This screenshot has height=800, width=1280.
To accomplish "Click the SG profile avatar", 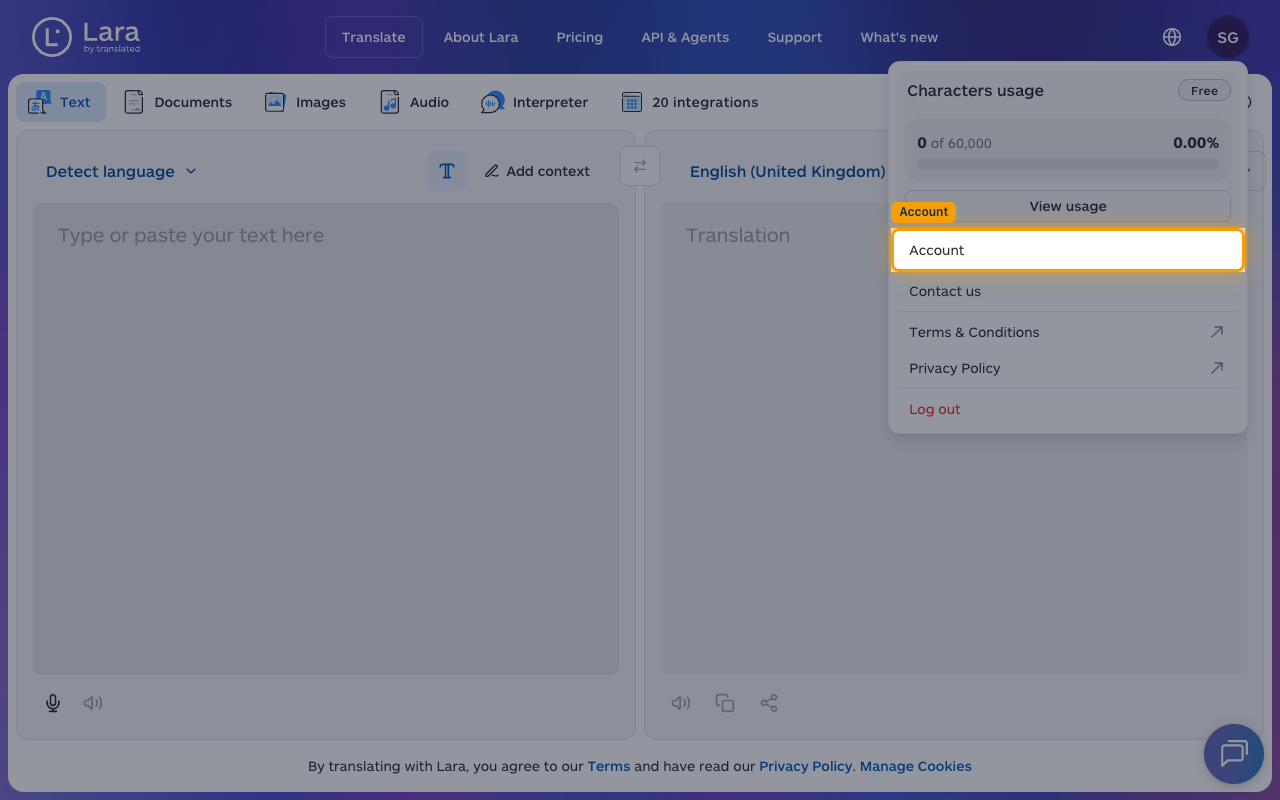I will click(1228, 37).
